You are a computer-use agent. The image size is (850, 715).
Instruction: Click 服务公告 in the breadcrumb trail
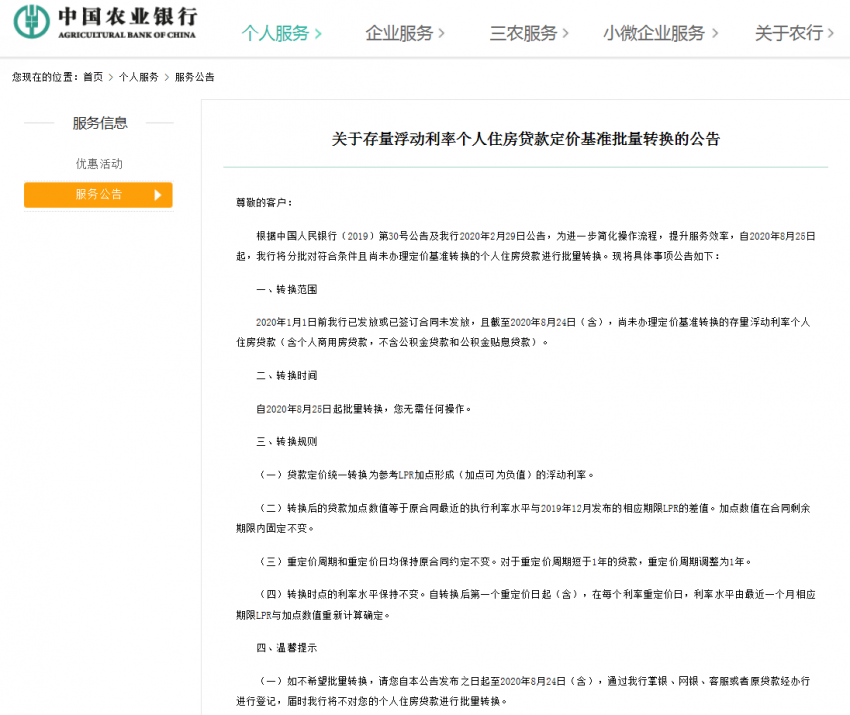tap(196, 76)
